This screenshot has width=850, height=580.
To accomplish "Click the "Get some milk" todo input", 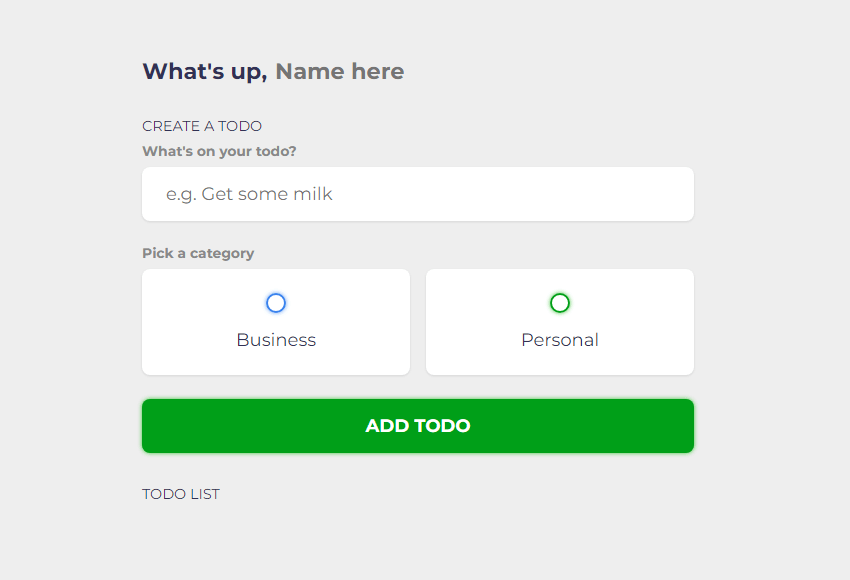I will pos(418,194).
